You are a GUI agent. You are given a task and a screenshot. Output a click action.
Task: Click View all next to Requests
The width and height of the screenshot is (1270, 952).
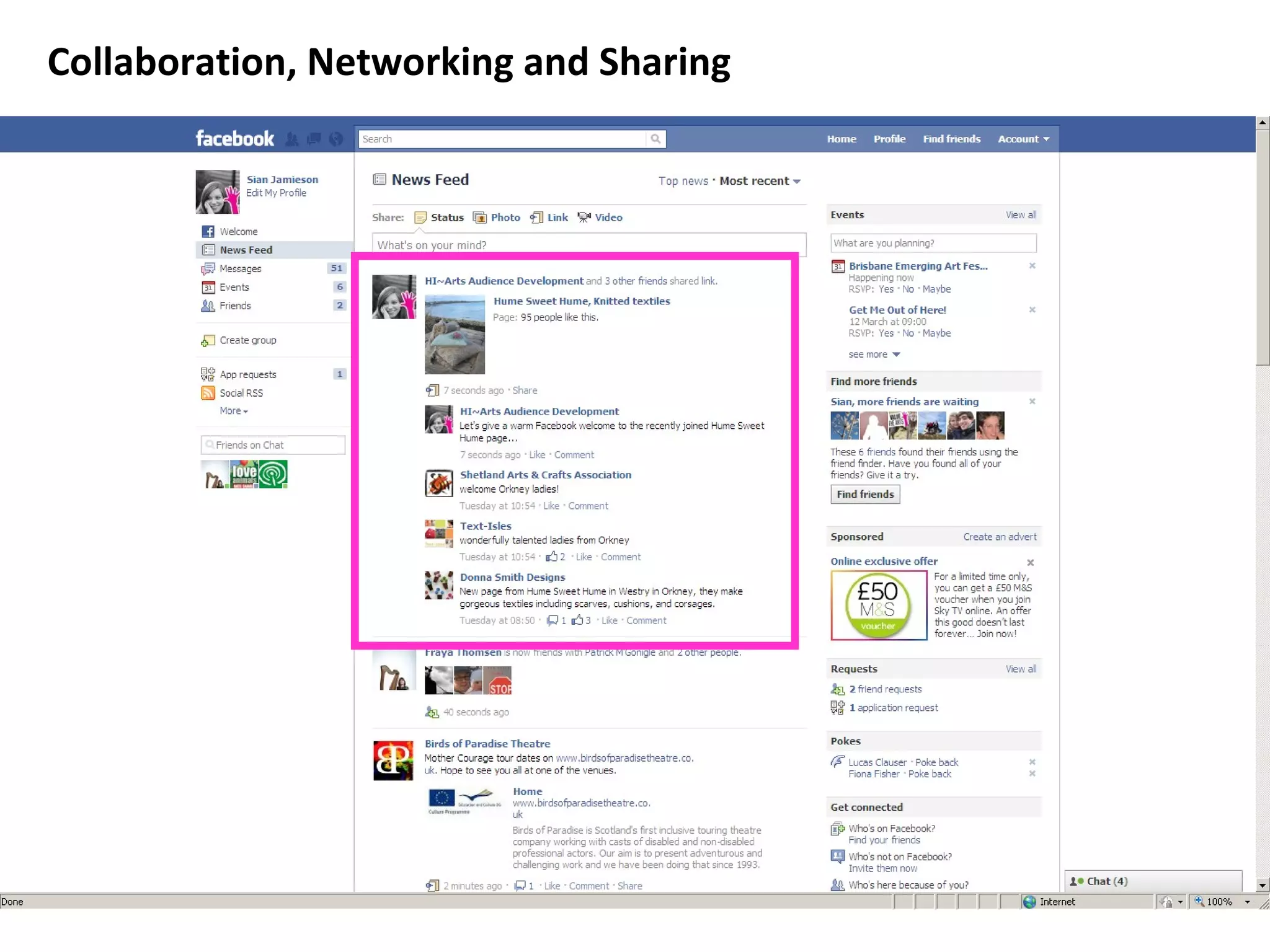(x=1021, y=669)
